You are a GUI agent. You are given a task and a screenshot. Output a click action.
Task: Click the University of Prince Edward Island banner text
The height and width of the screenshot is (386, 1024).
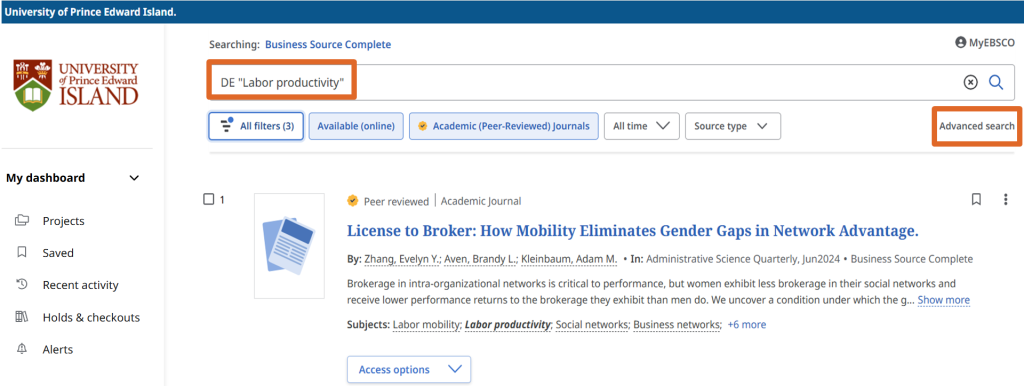91,12
